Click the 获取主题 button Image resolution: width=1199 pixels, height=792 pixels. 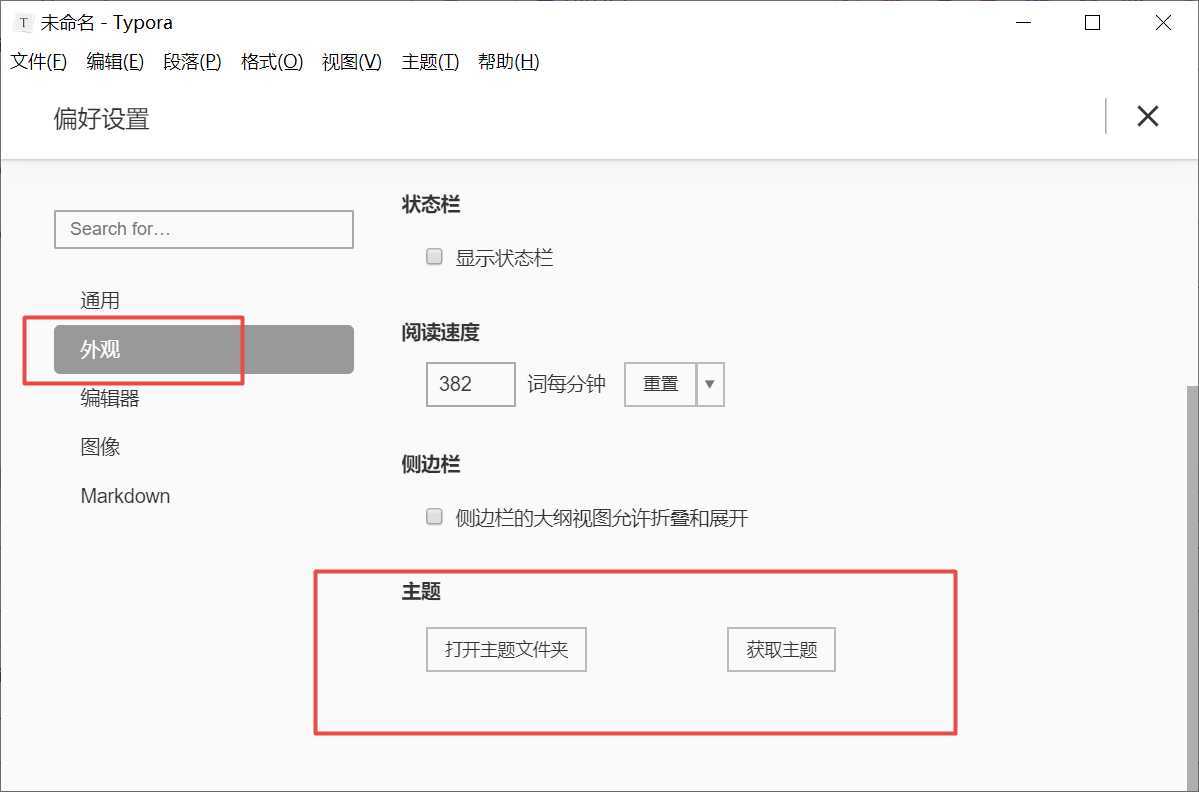(x=781, y=650)
